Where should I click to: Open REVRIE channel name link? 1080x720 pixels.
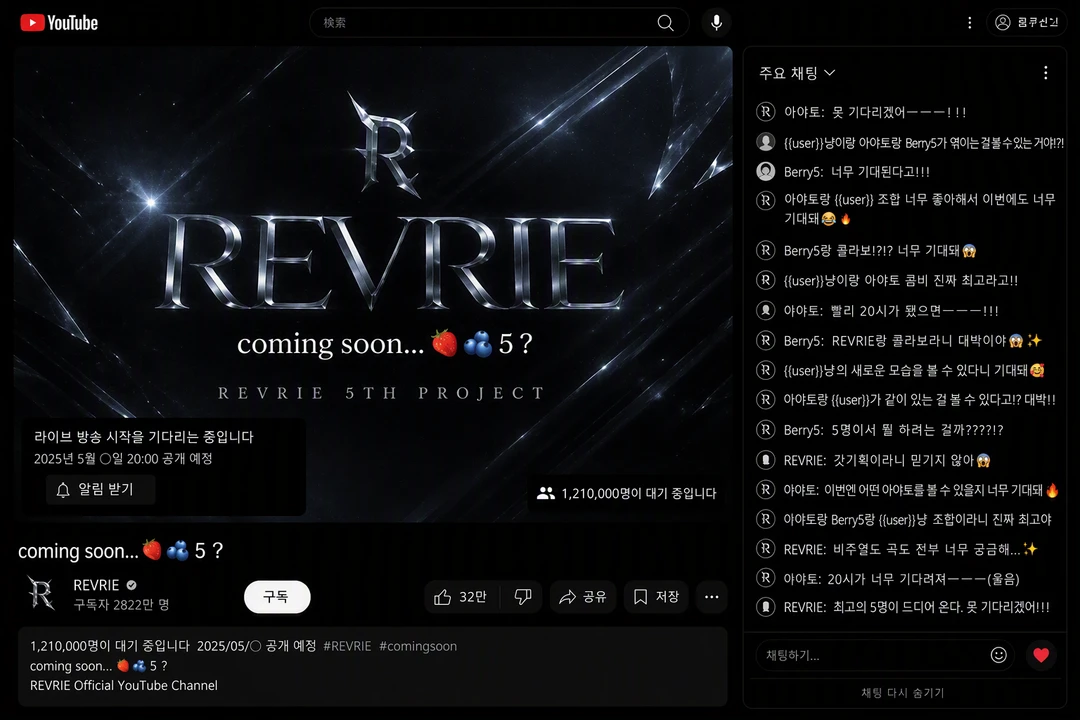[x=96, y=585]
